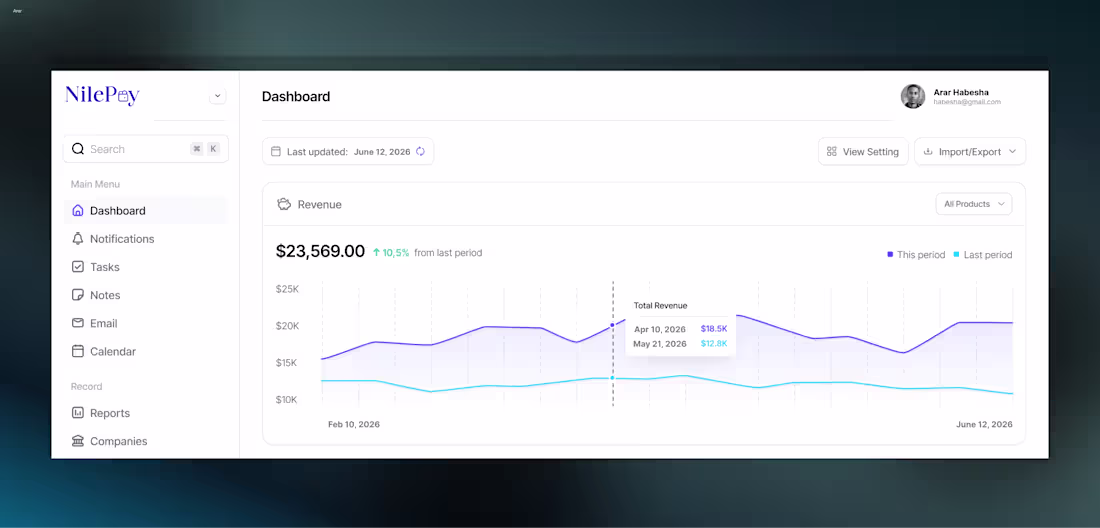Click the NilePay logo
This screenshot has width=1100, height=528.
pyautogui.click(x=102, y=95)
